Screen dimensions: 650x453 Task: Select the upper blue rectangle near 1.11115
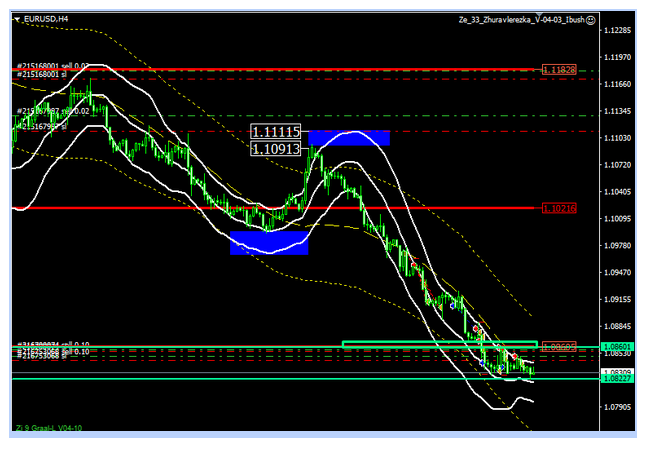tap(348, 138)
